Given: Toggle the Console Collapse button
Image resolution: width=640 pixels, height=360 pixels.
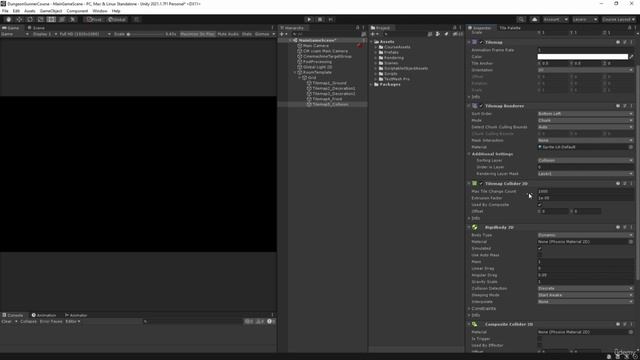Looking at the screenshot, I should click(28, 322).
